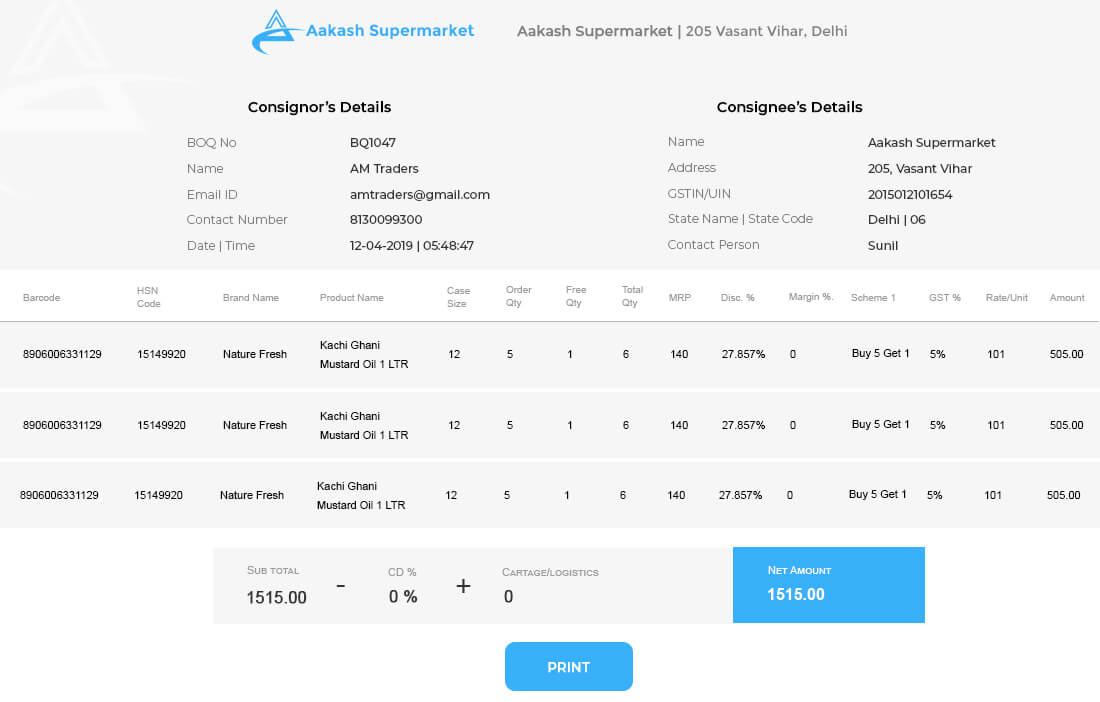1100x702 pixels.
Task: Click the Consignor's Details heading
Action: tap(319, 107)
